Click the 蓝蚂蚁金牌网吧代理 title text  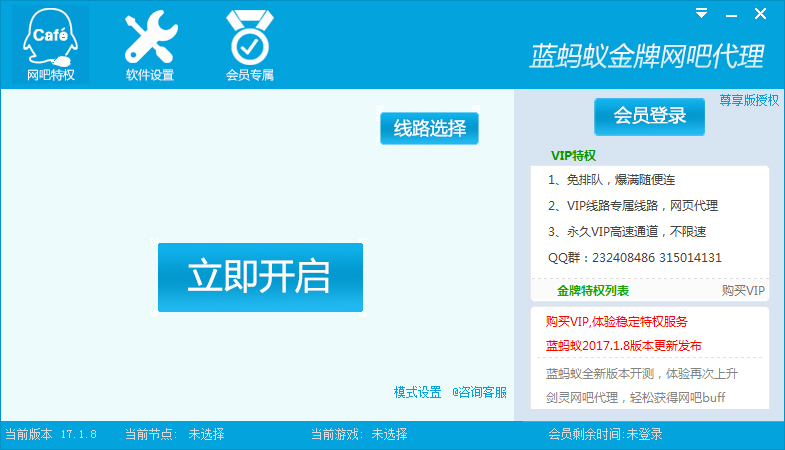647,56
